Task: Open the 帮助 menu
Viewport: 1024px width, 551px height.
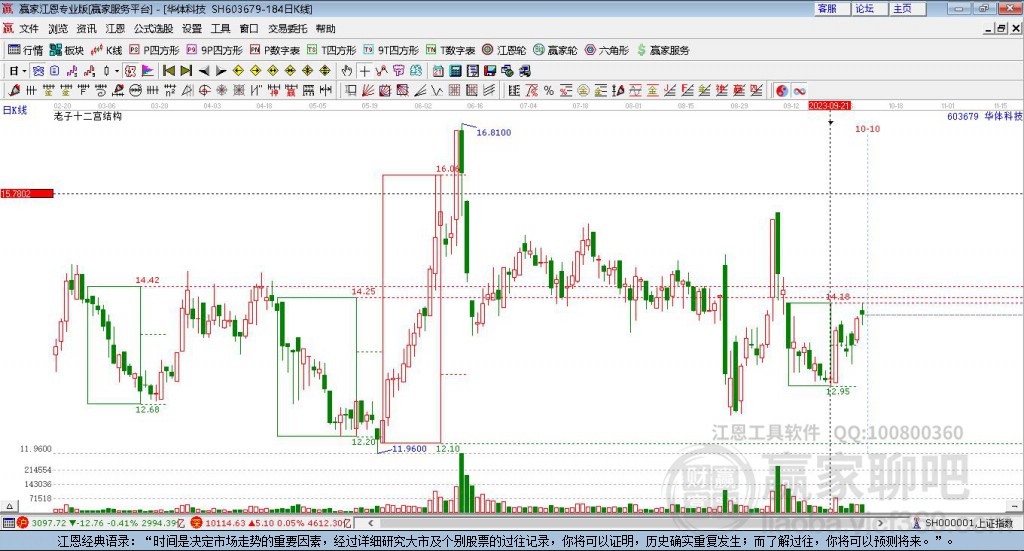Action: [x=325, y=29]
